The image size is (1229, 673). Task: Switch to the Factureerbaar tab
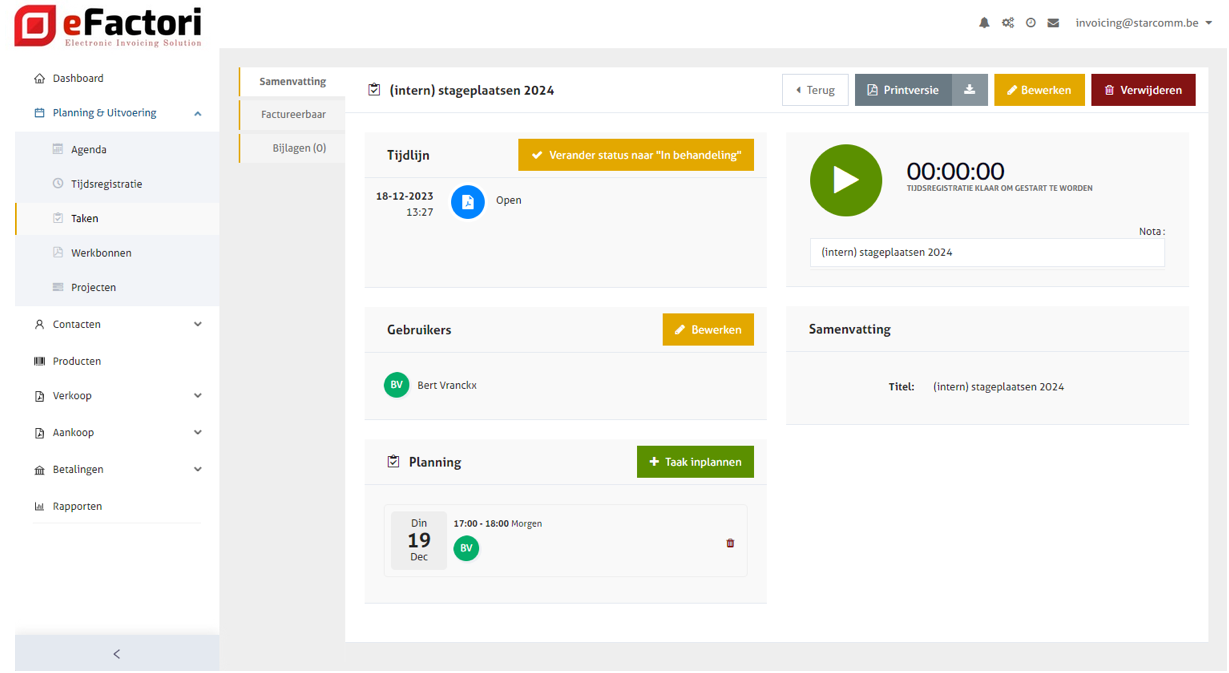pyautogui.click(x=293, y=114)
